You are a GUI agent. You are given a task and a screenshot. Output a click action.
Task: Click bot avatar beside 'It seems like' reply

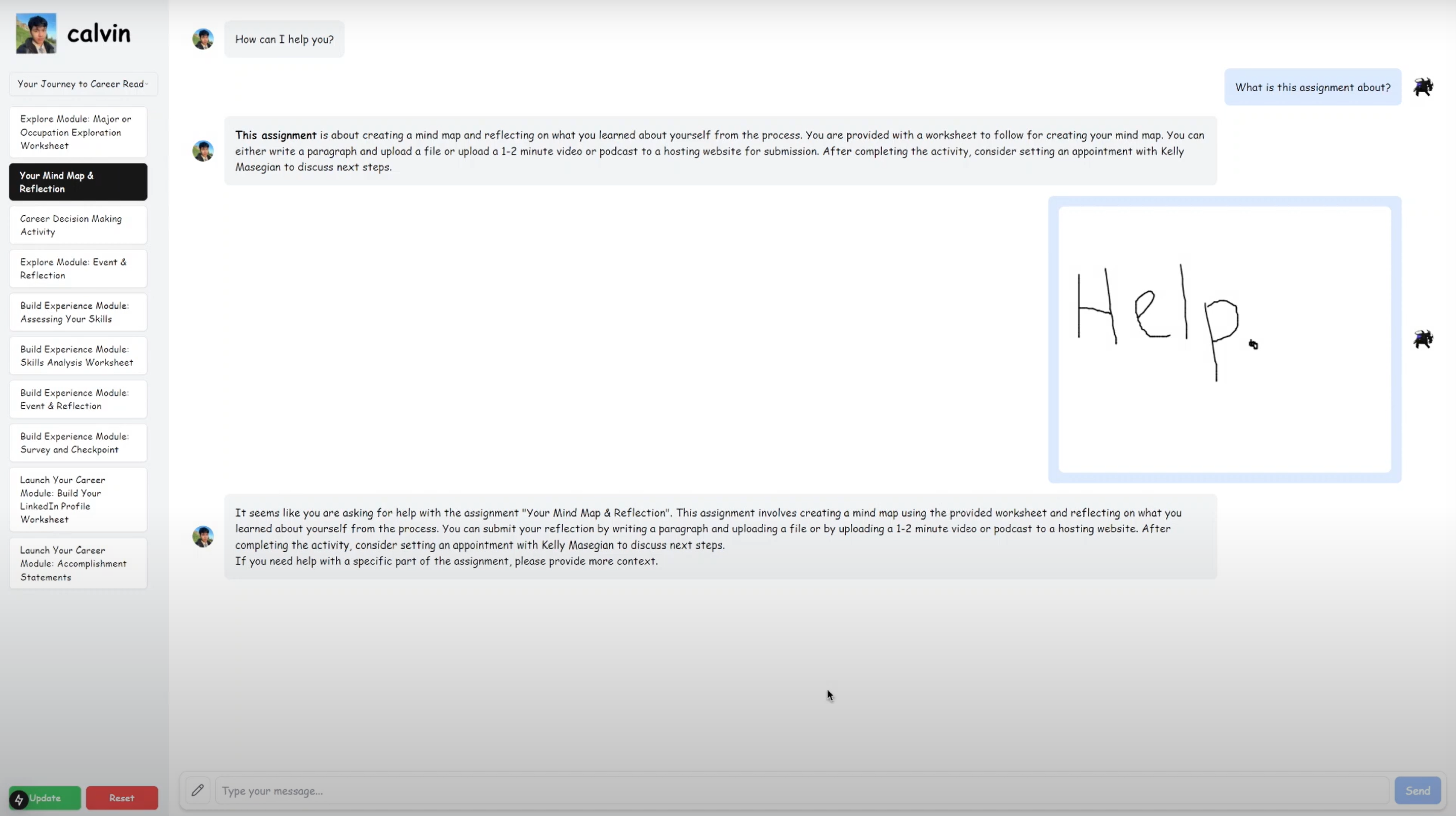203,536
